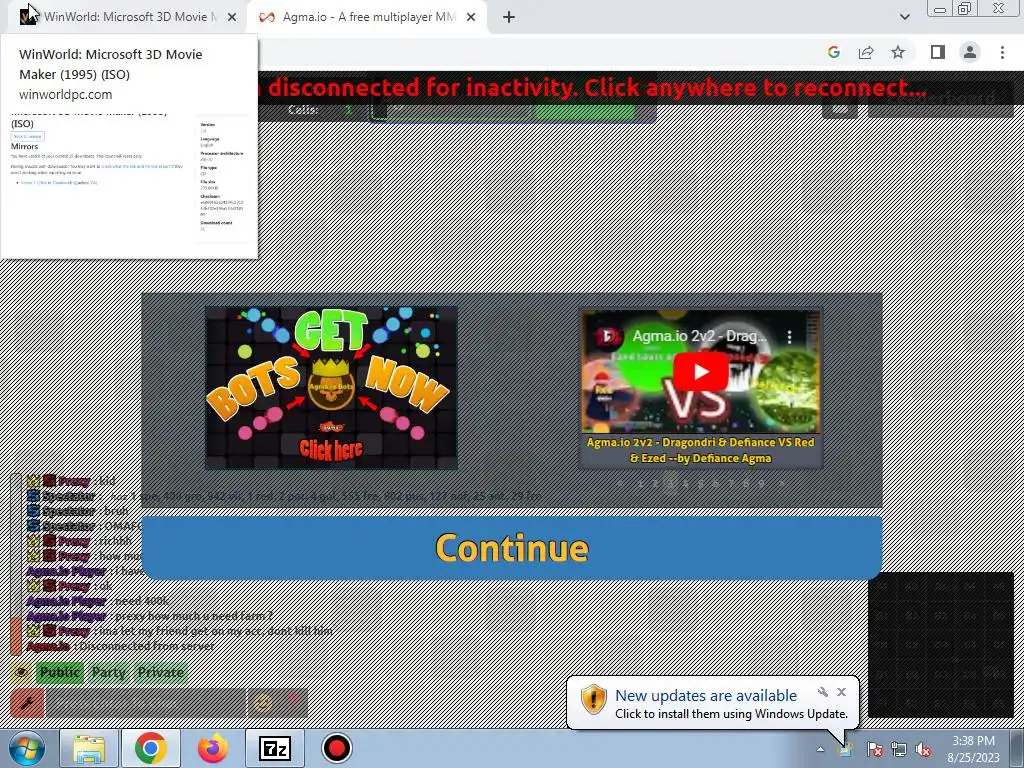Image resolution: width=1024 pixels, height=768 pixels.
Task: Share this page via toolbar icon
Action: pos(866,52)
